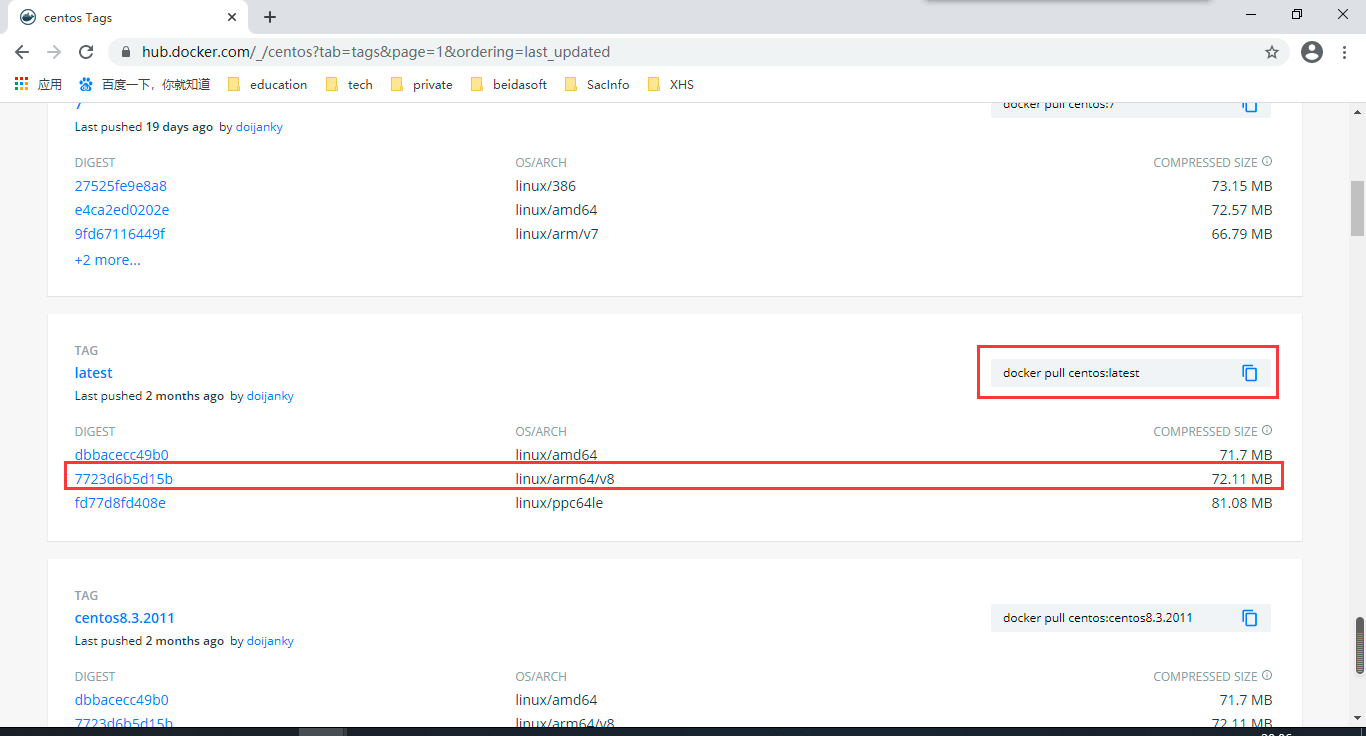Click the 66.79 MB size value

[x=1242, y=234]
